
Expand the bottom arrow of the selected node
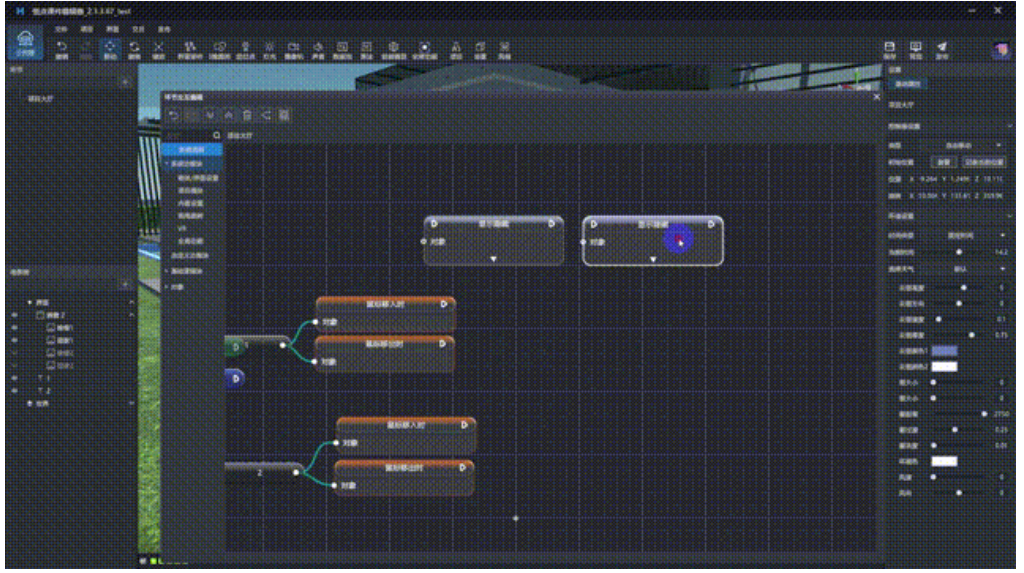pos(653,259)
